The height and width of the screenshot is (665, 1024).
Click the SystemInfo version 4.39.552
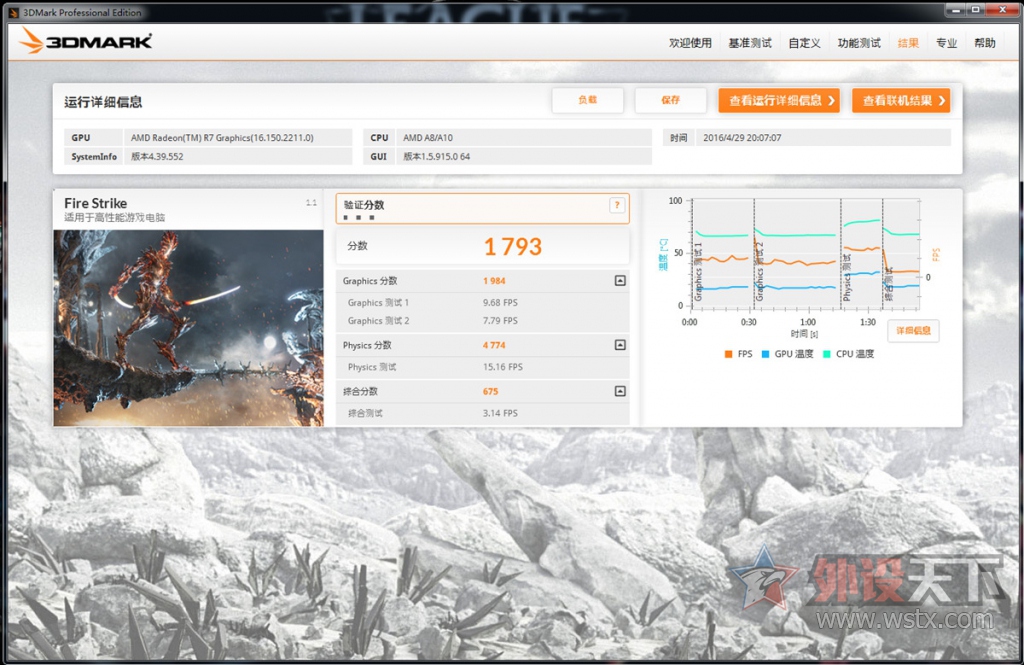[x=157, y=157]
